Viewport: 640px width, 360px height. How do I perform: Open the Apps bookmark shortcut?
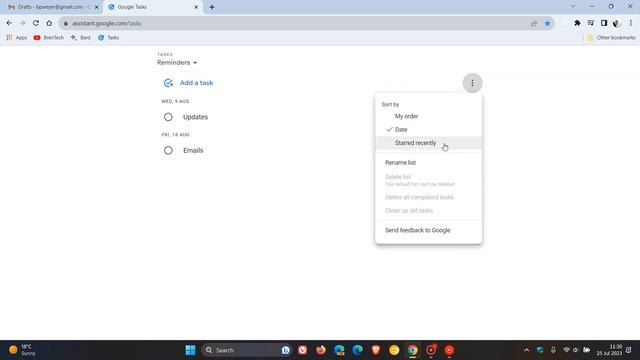17,38
